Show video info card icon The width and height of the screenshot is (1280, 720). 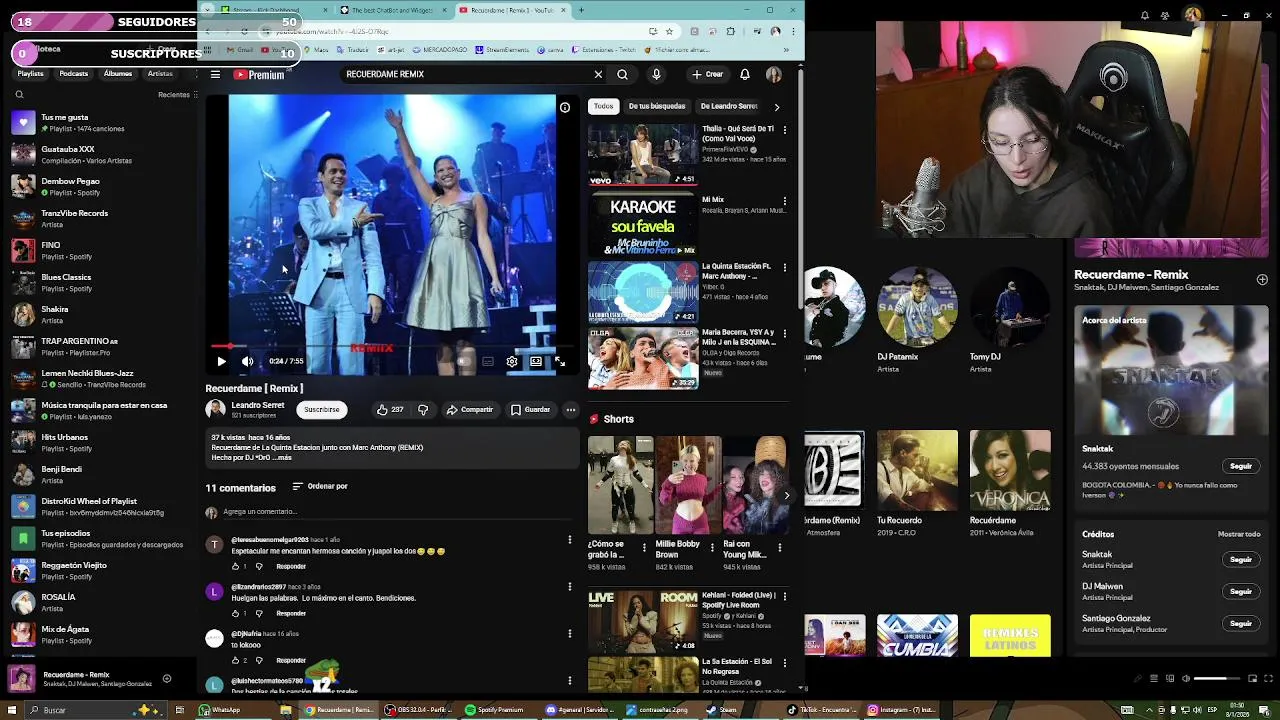[565, 108]
